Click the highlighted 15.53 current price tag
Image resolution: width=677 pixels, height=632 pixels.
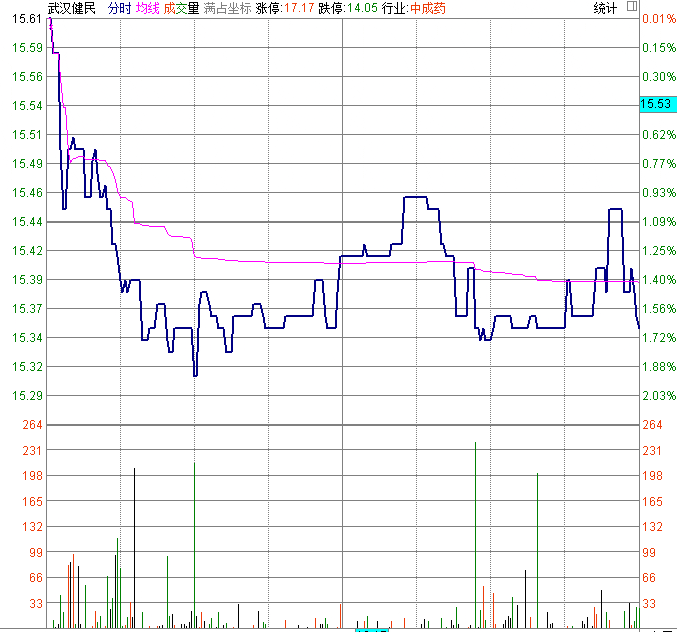point(657,104)
